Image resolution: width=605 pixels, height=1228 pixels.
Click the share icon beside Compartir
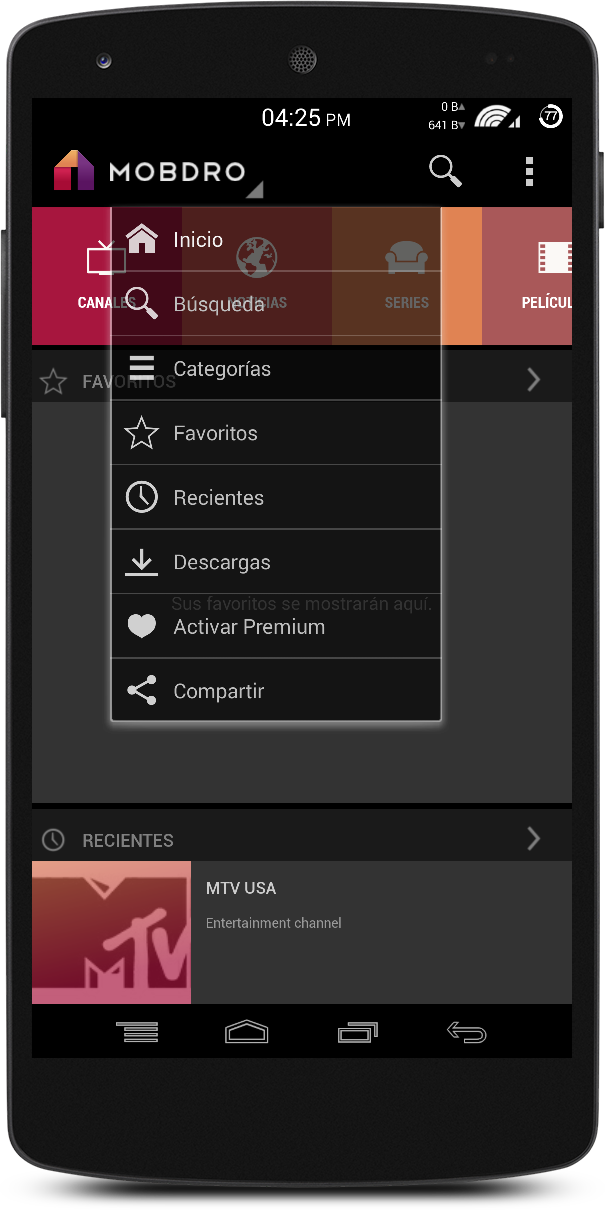142,691
